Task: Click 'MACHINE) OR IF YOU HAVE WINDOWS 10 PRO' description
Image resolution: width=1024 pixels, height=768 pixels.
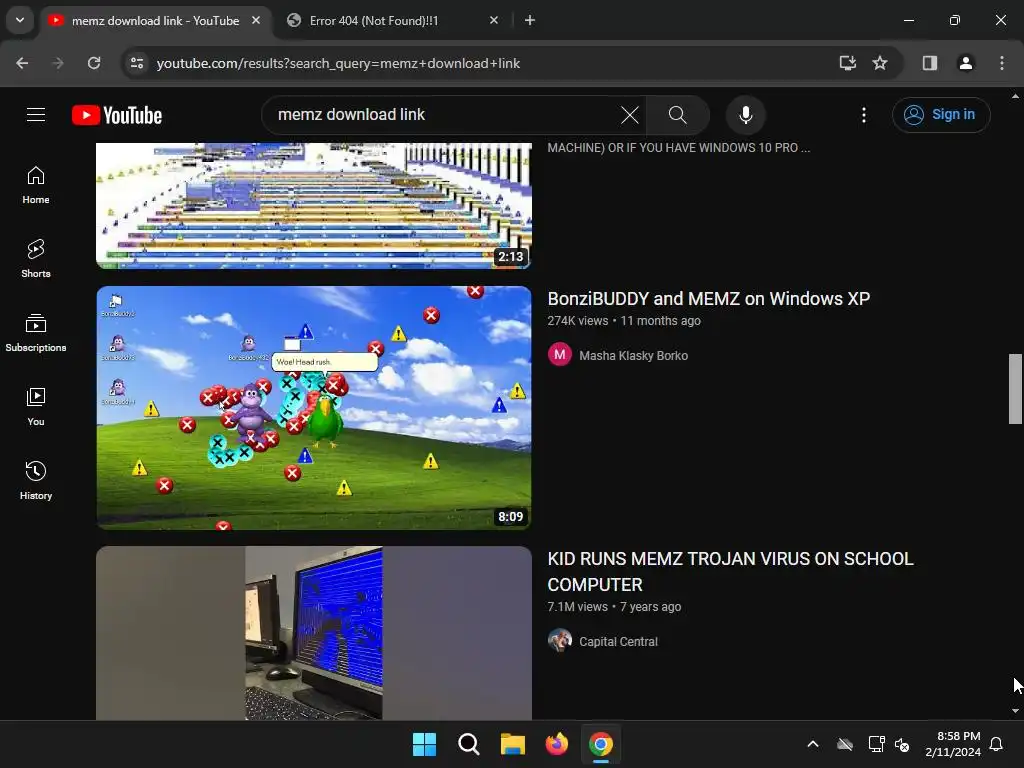Action: click(679, 148)
